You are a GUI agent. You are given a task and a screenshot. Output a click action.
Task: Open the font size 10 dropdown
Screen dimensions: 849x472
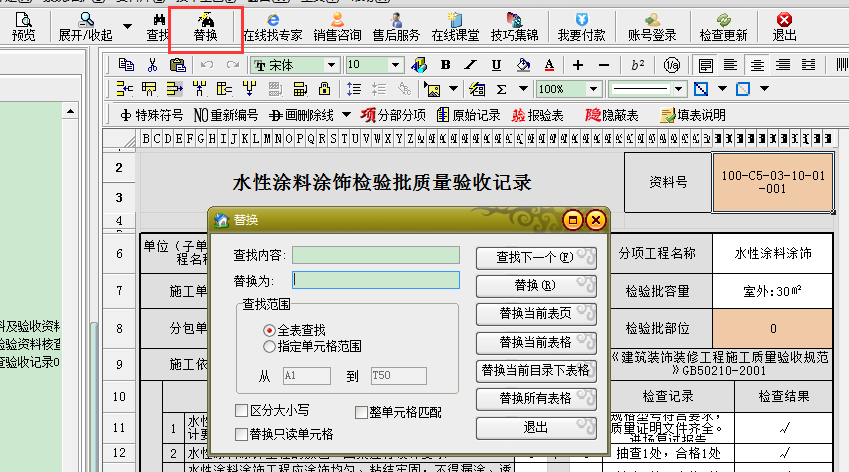(x=395, y=65)
